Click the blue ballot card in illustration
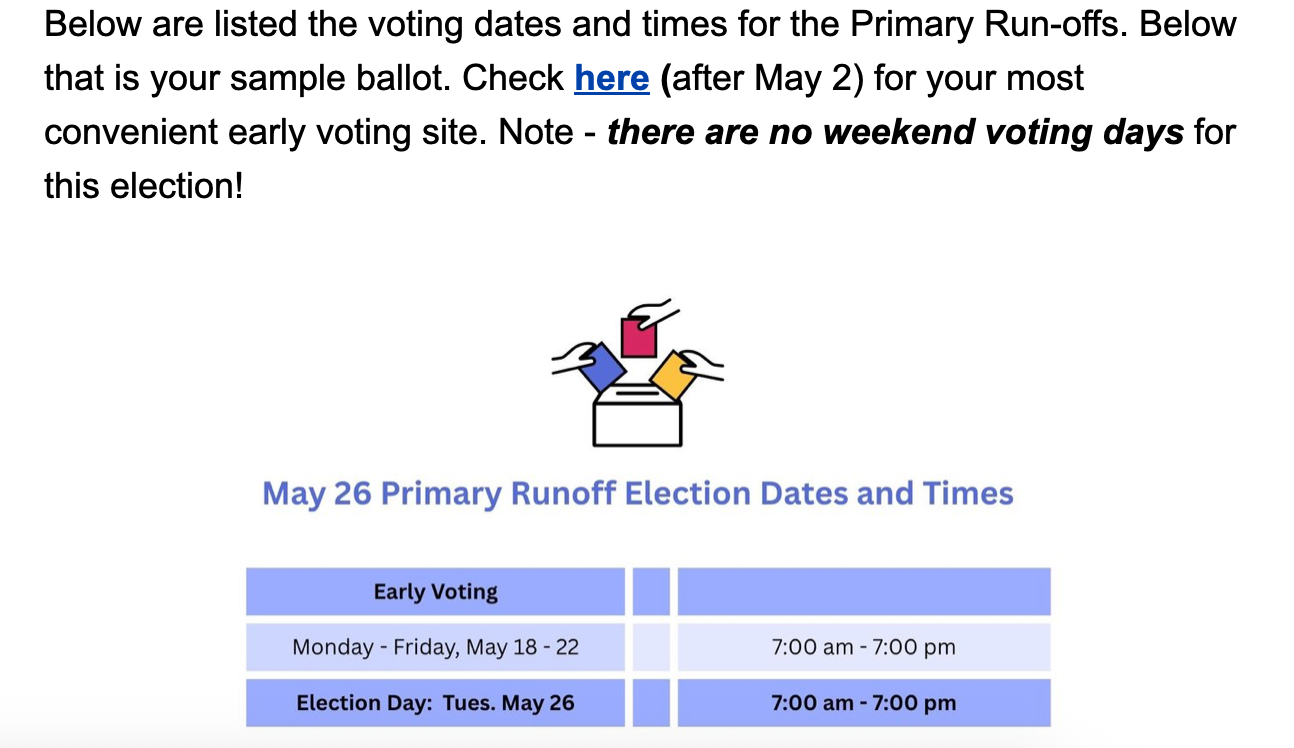Screen dimensions: 1294x748 point(601,367)
